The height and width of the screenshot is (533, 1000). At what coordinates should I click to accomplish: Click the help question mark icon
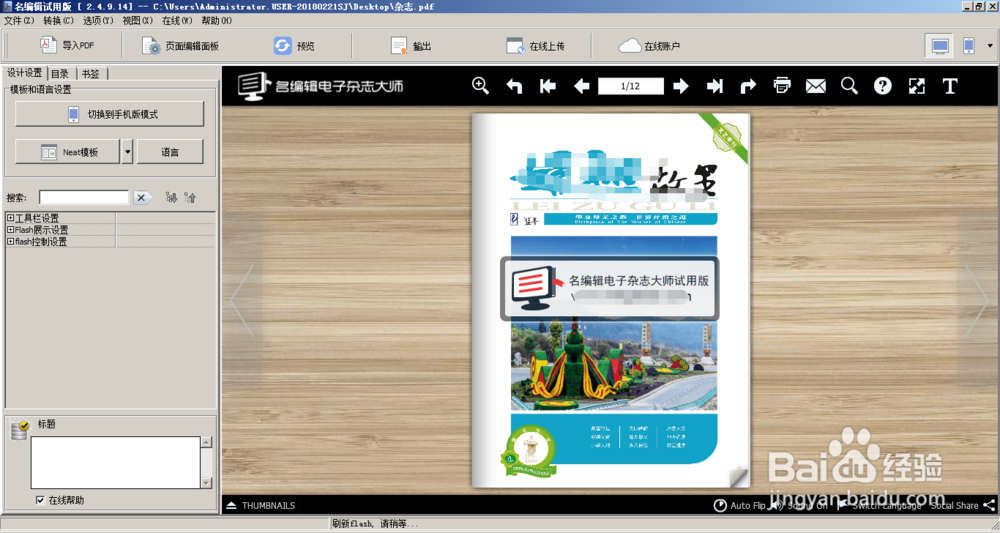point(883,85)
